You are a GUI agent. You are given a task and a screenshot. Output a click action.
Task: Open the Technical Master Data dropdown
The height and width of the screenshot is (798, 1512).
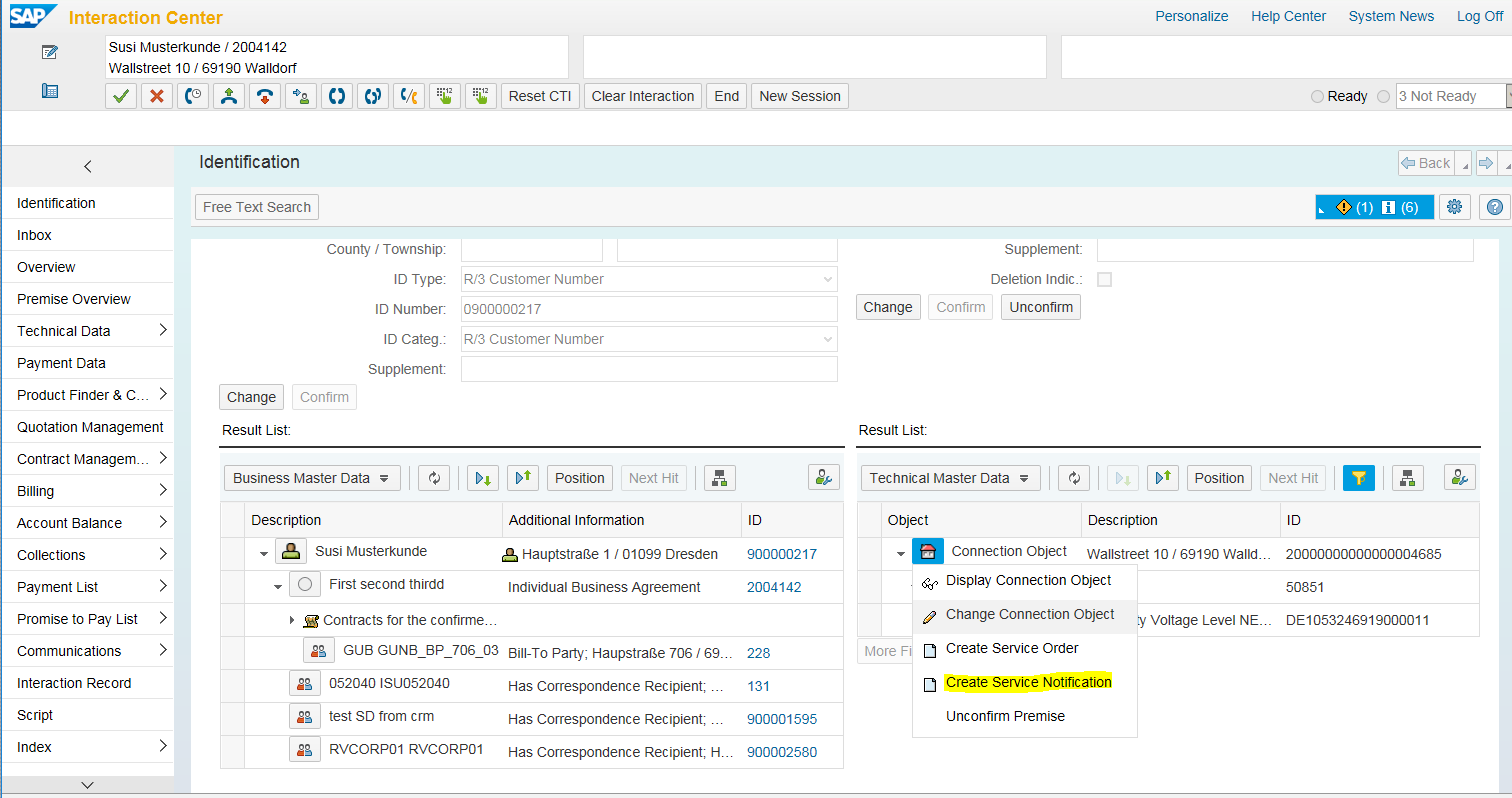coord(950,478)
